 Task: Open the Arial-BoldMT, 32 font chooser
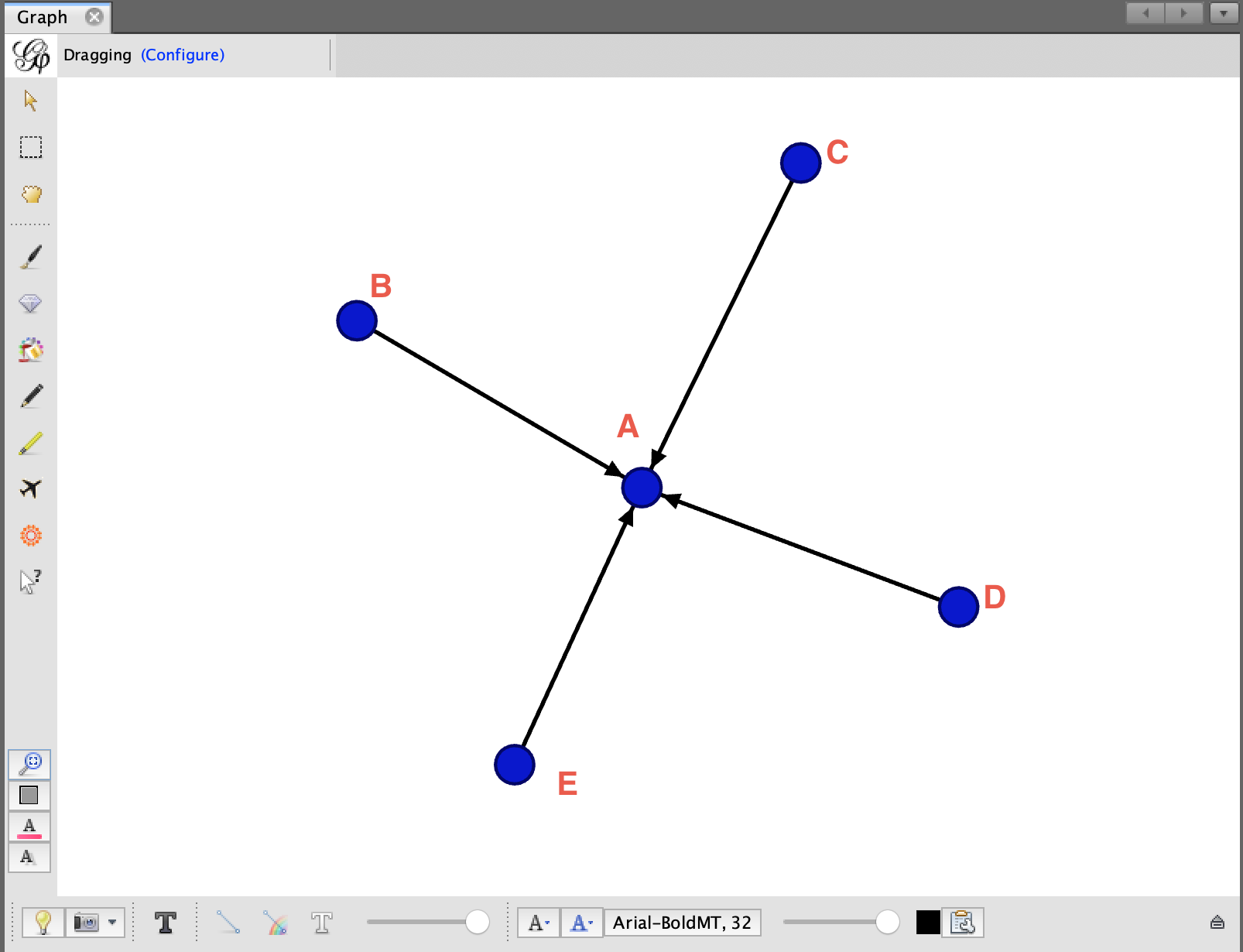682,923
